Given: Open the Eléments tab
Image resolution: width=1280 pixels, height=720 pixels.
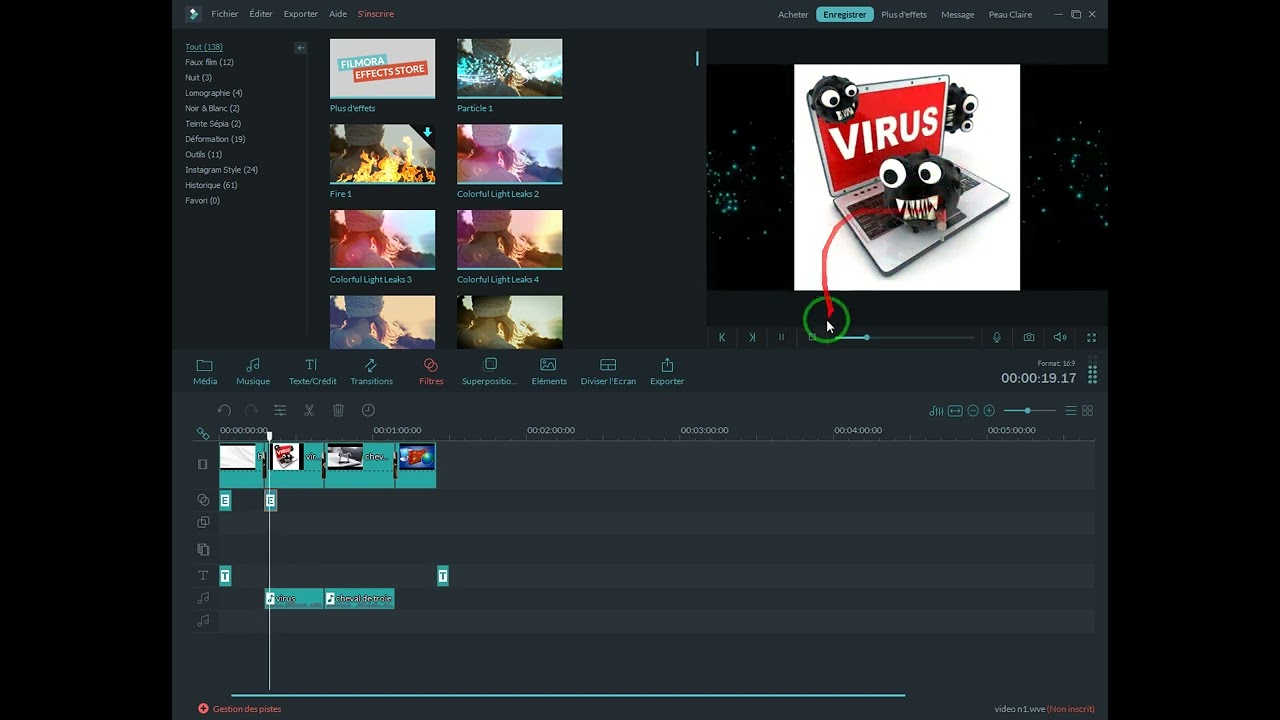Looking at the screenshot, I should click(548, 371).
